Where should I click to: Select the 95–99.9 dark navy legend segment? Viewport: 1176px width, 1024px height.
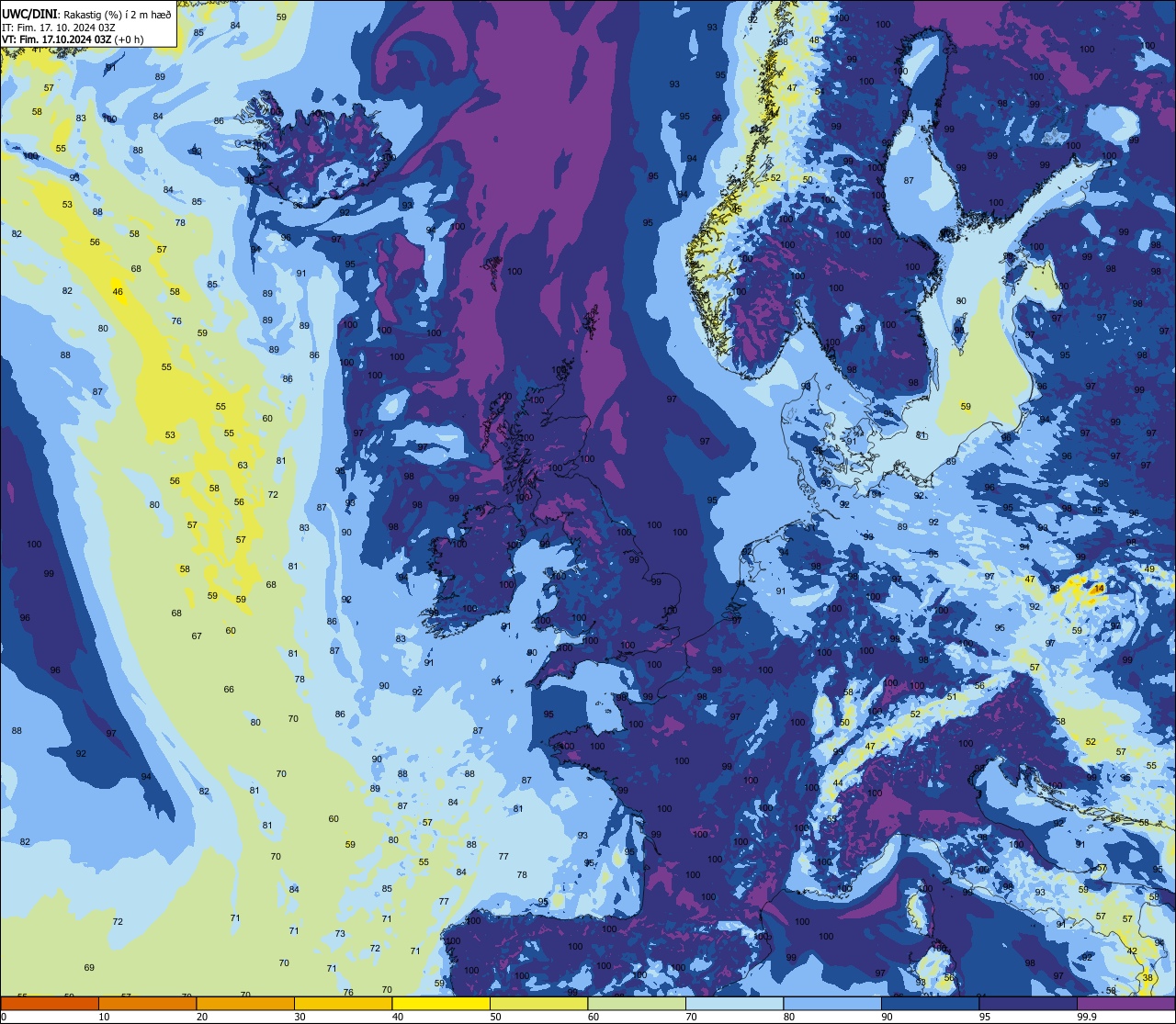click(x=1028, y=1004)
